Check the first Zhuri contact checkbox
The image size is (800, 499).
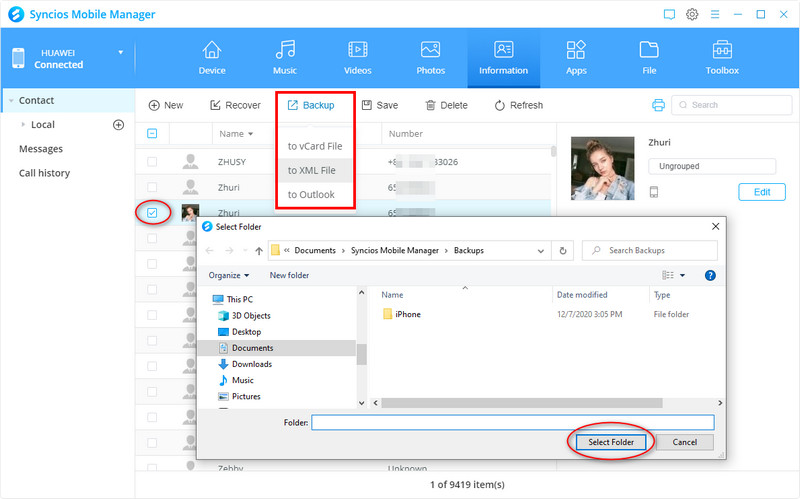click(x=152, y=187)
